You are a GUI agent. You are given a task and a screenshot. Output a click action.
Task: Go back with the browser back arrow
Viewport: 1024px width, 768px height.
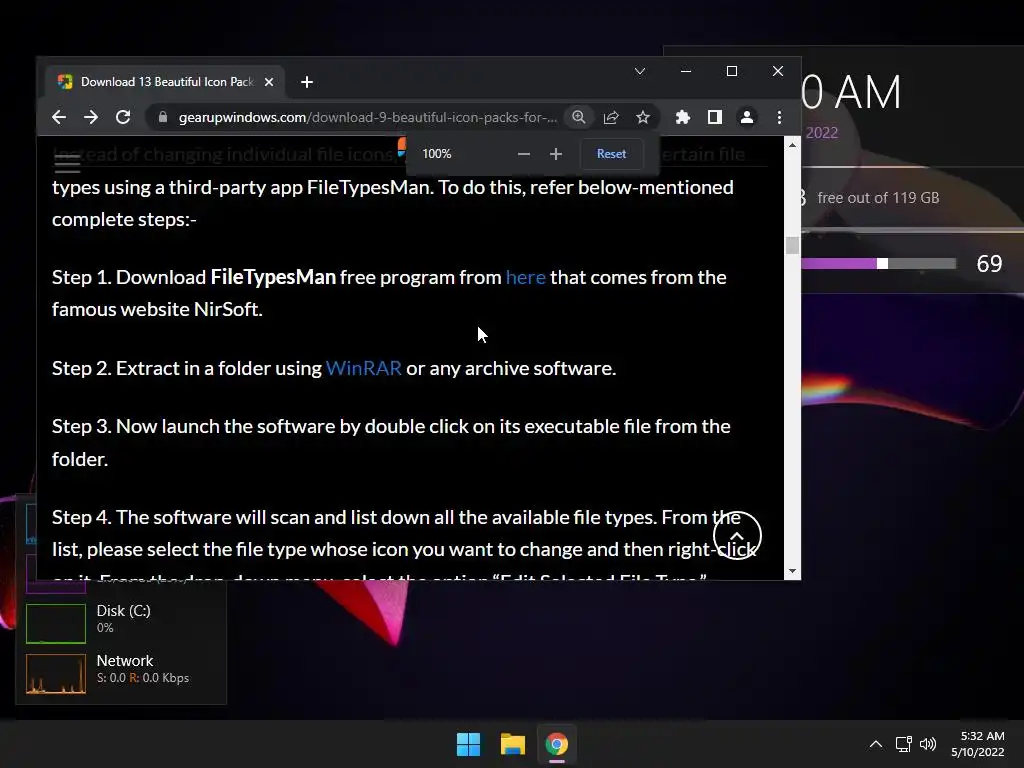pos(59,117)
